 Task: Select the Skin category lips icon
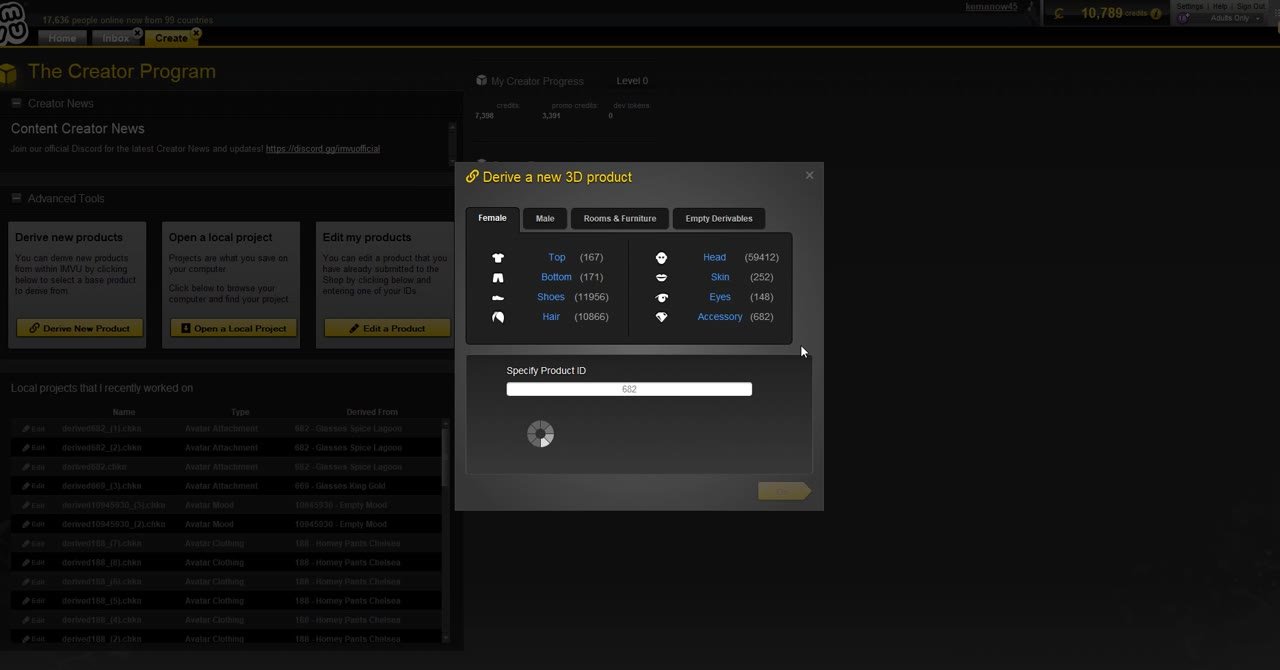661,278
